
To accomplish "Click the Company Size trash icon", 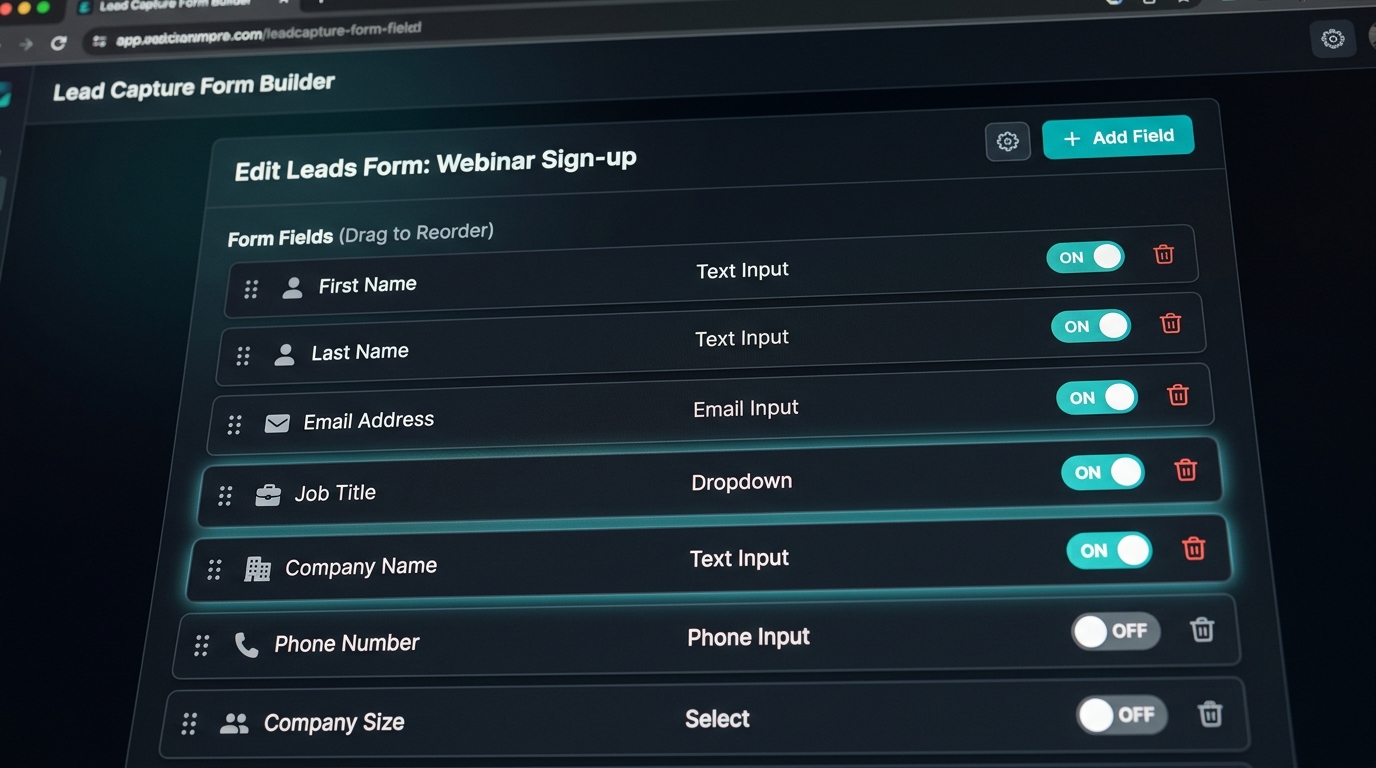I will point(1210,713).
